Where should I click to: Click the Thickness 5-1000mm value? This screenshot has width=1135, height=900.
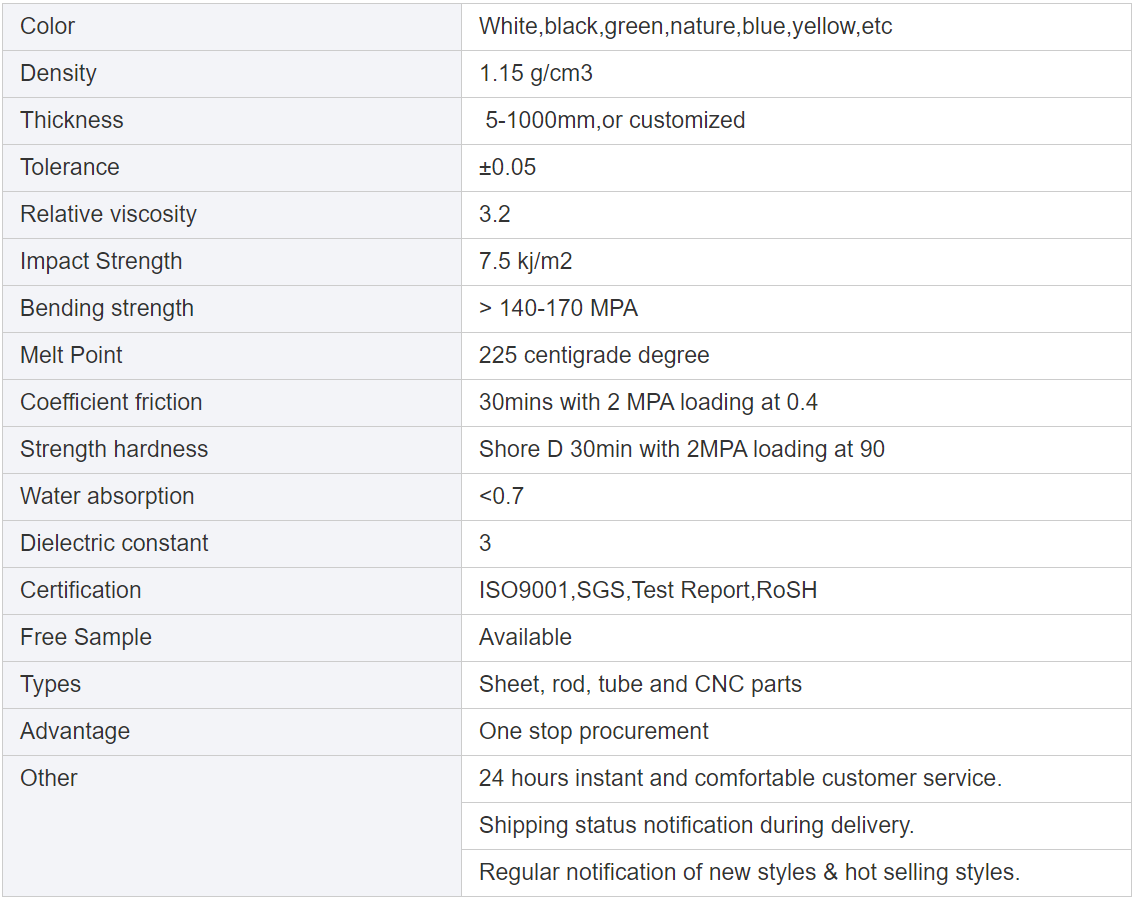click(x=615, y=121)
